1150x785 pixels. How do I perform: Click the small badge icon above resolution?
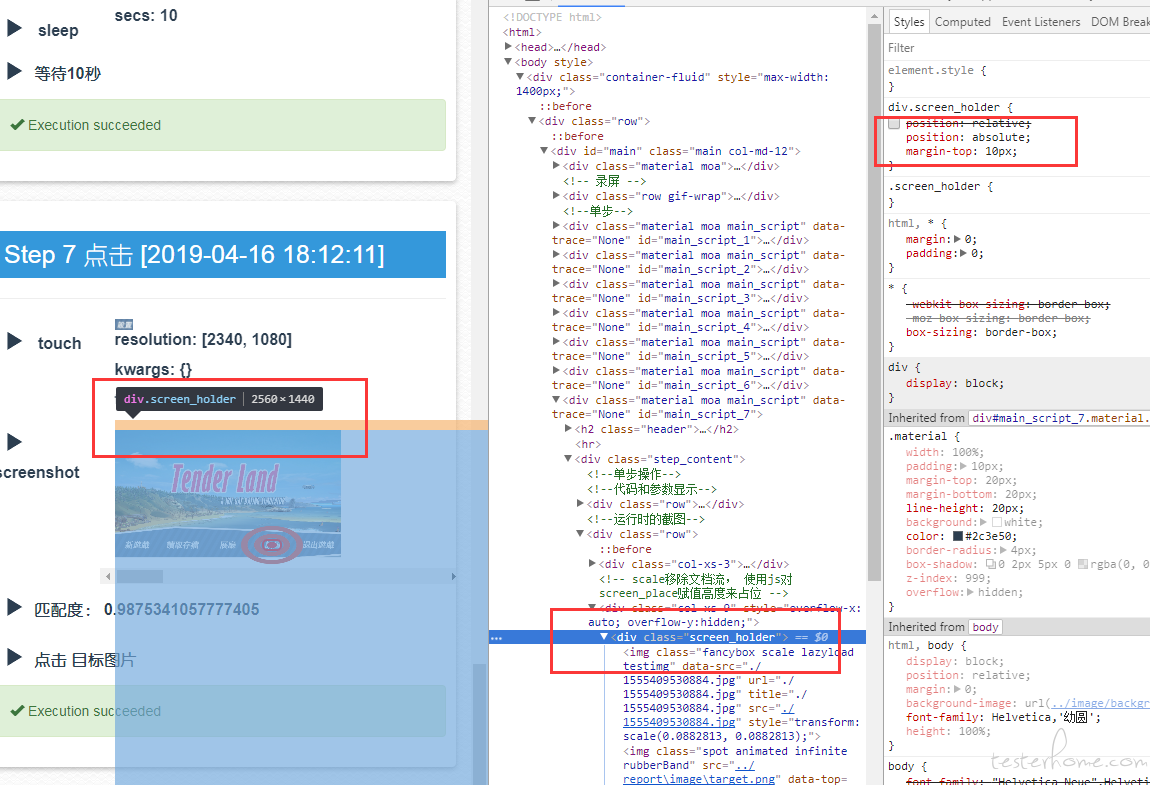click(x=124, y=324)
